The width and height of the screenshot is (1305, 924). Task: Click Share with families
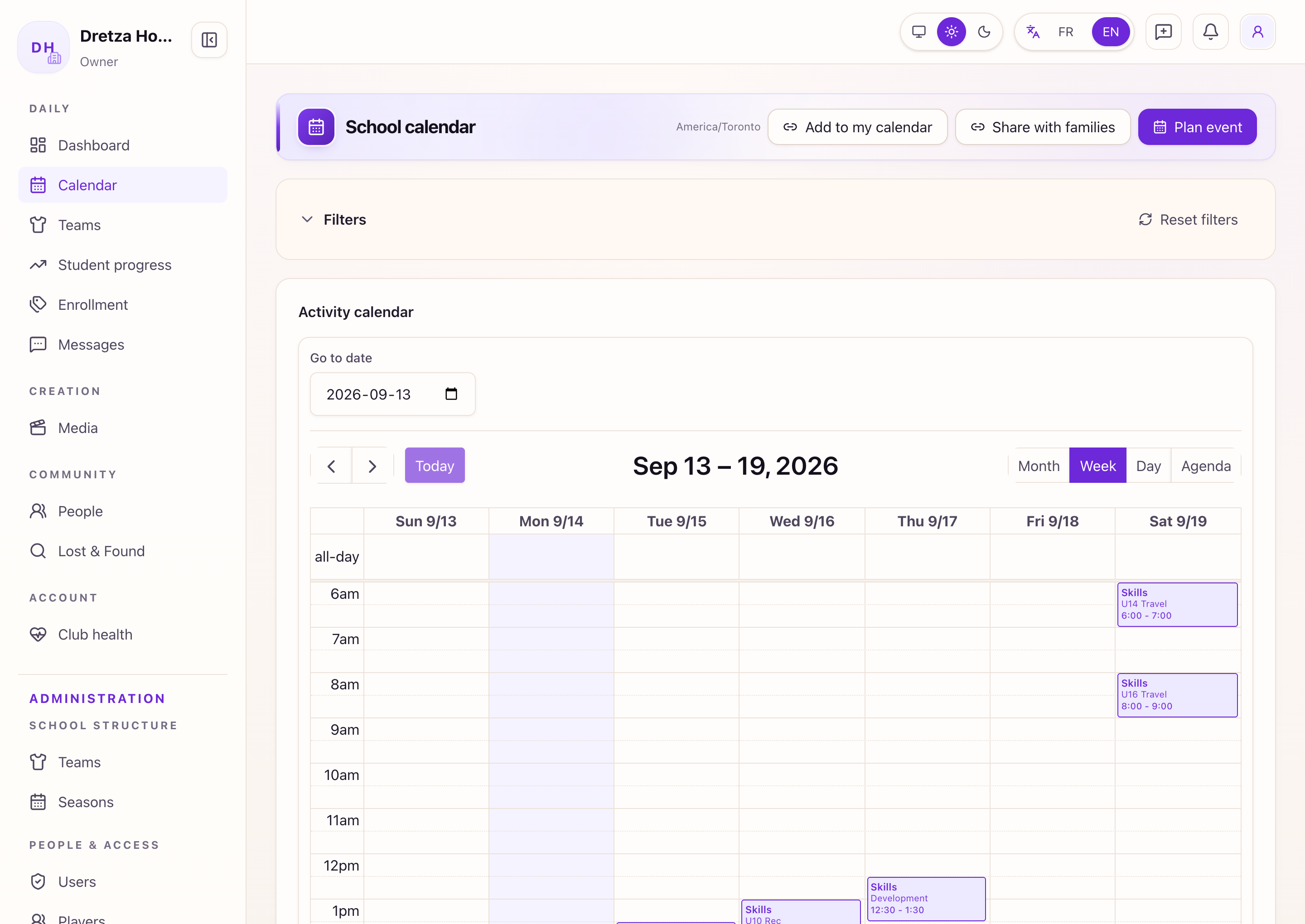click(x=1042, y=127)
